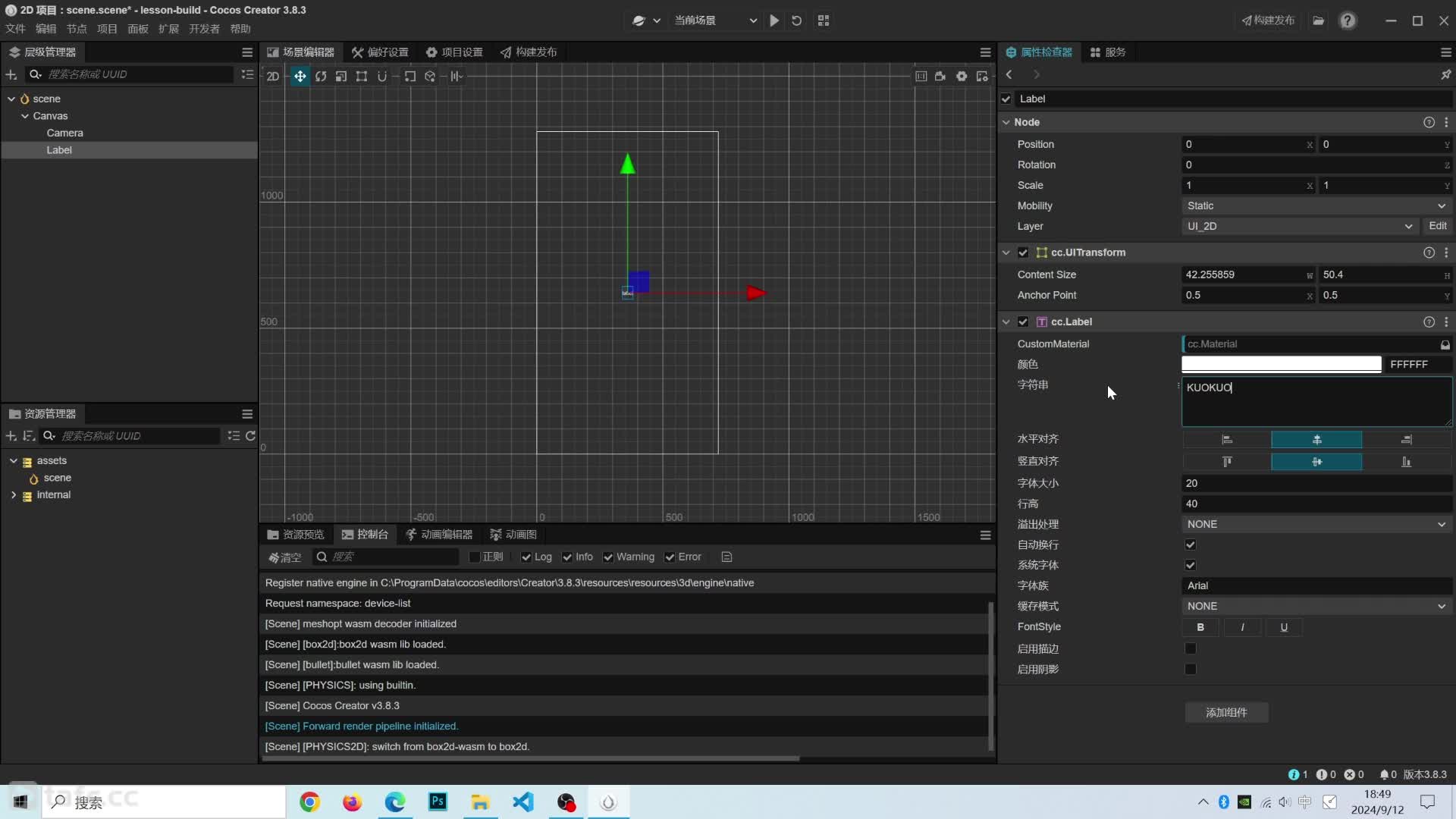Click the play button to run scene
This screenshot has width=1456, height=819.
pyautogui.click(x=774, y=20)
